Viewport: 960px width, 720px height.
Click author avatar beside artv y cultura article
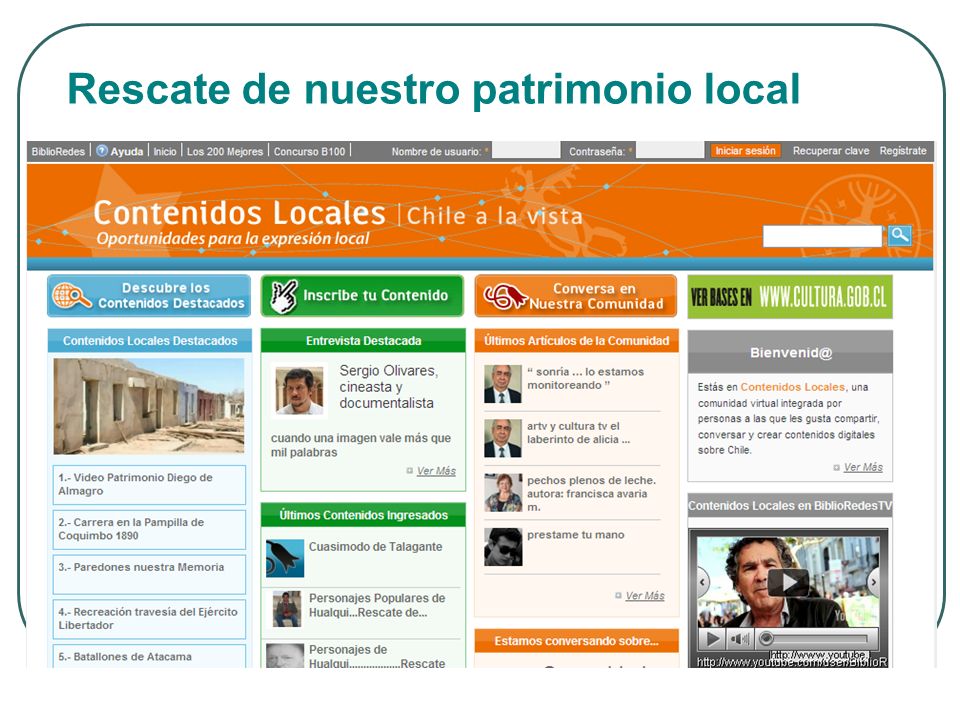[x=503, y=438]
